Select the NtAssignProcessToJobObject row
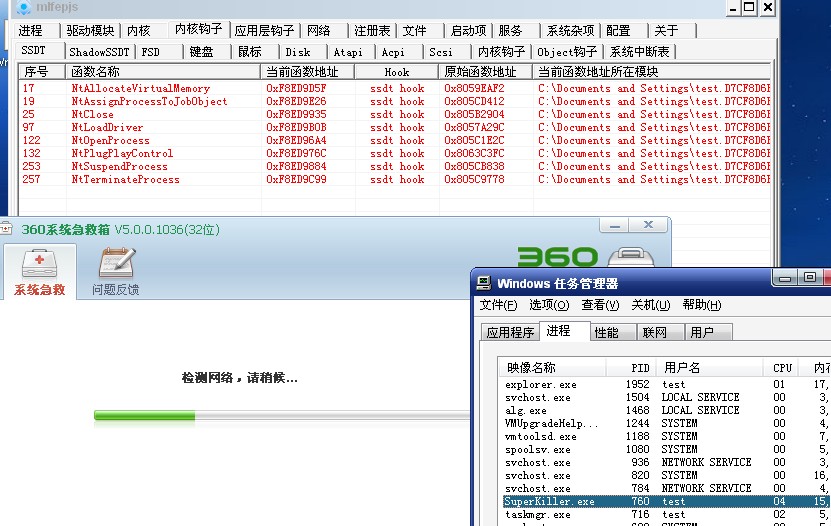The image size is (831, 526). click(x=395, y=101)
